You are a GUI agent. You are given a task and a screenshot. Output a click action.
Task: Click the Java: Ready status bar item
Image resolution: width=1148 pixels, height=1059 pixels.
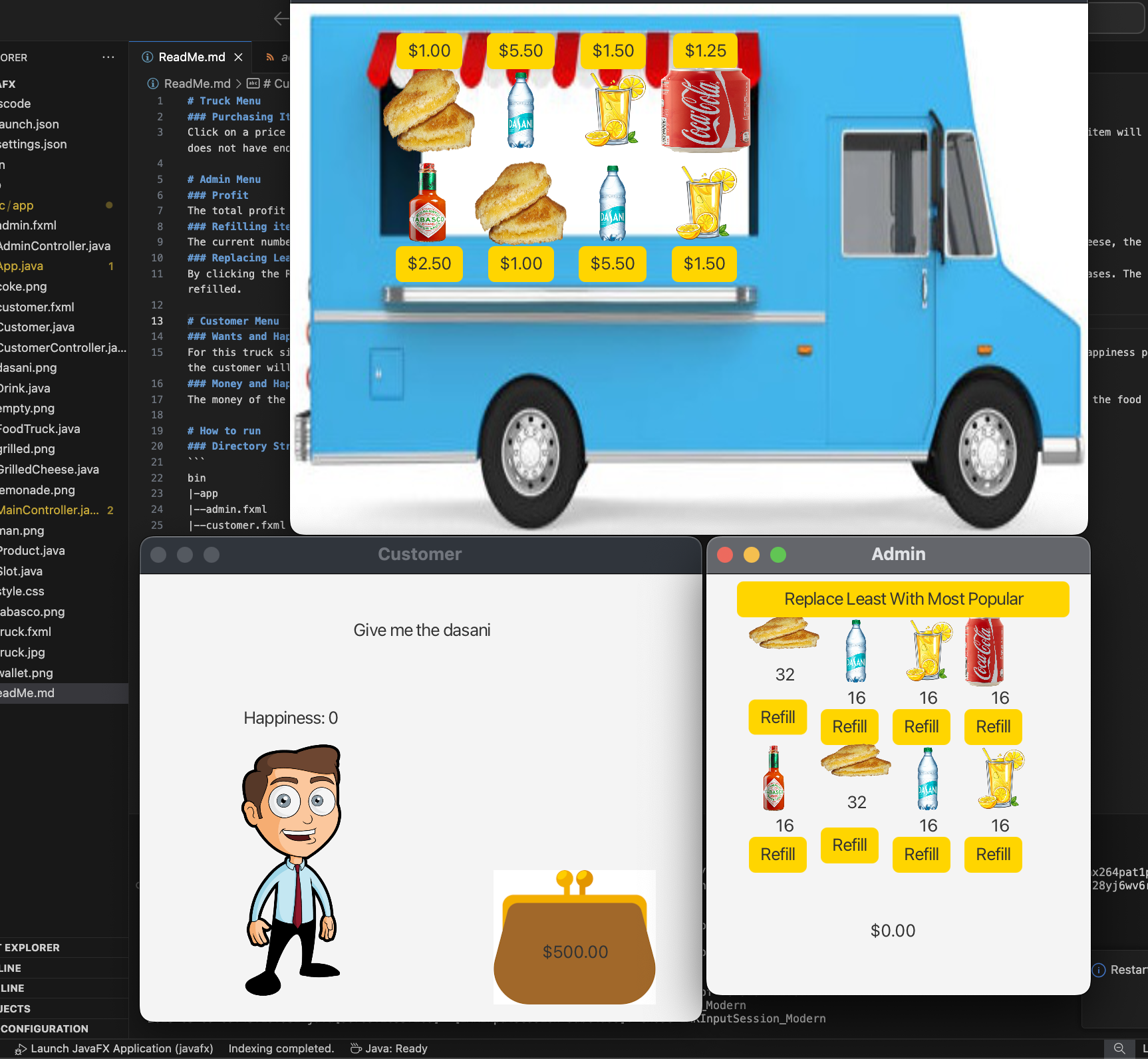click(x=389, y=1048)
